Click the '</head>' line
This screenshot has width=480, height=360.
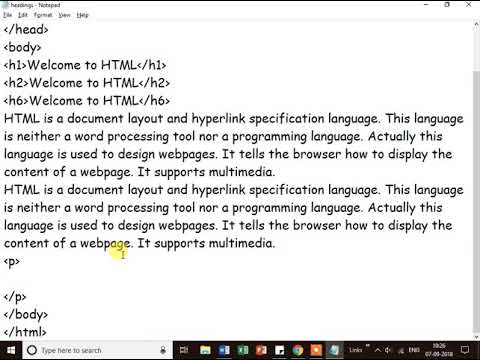(26, 29)
